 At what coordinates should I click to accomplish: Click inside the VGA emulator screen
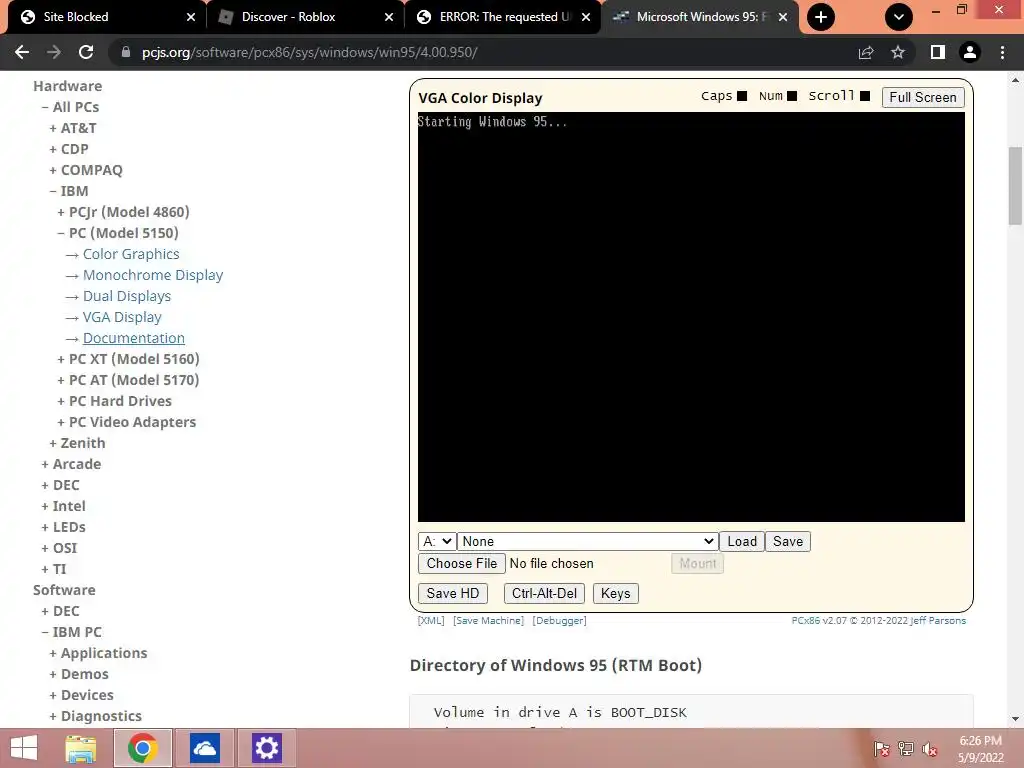(691, 317)
